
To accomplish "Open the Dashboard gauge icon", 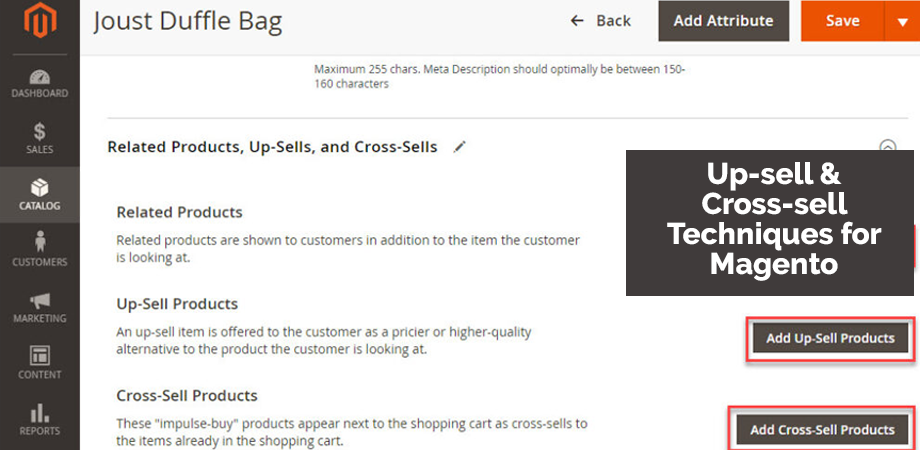I will (39, 77).
